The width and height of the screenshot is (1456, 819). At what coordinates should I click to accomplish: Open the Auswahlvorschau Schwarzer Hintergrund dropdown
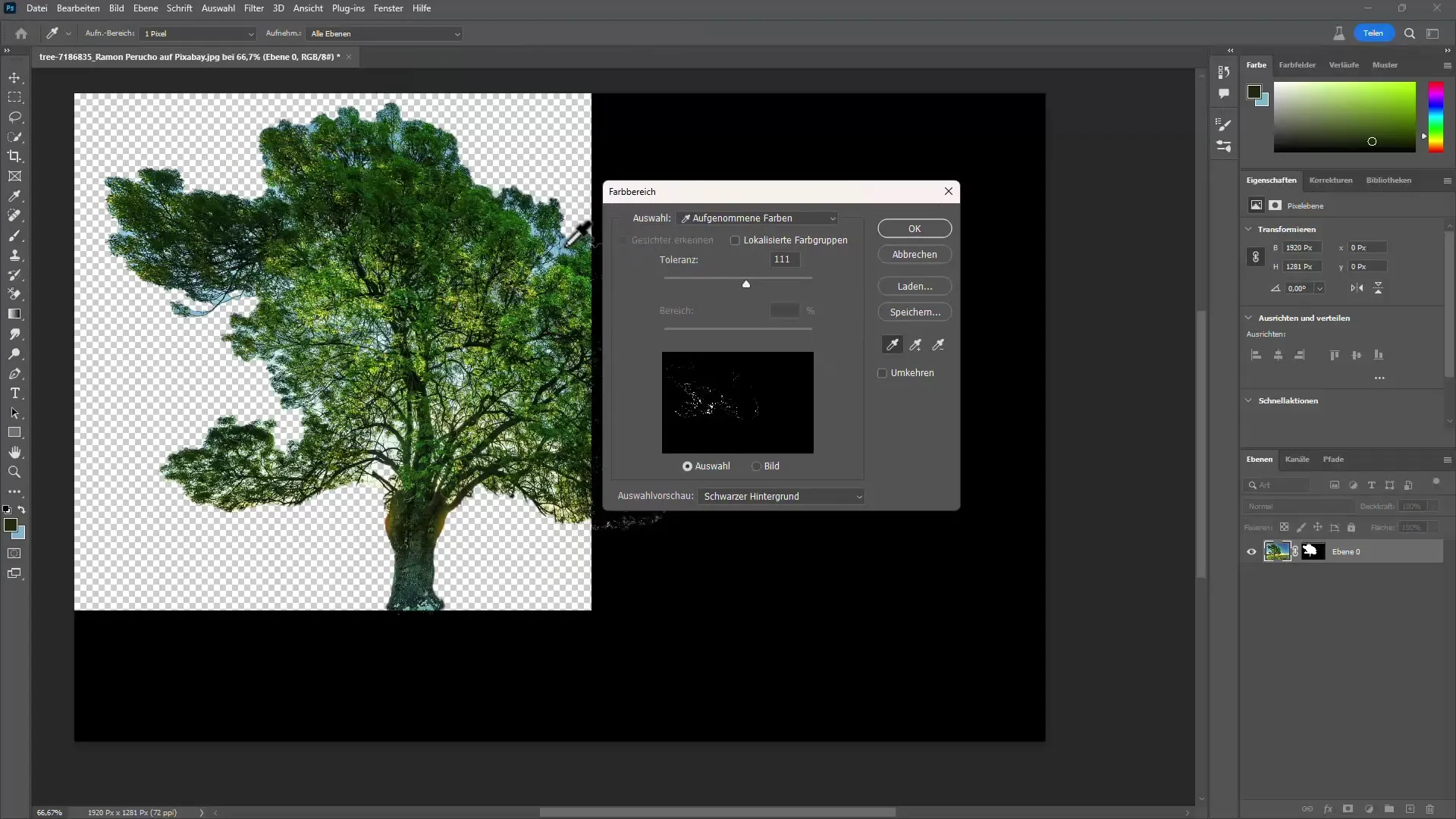pyautogui.click(x=782, y=497)
